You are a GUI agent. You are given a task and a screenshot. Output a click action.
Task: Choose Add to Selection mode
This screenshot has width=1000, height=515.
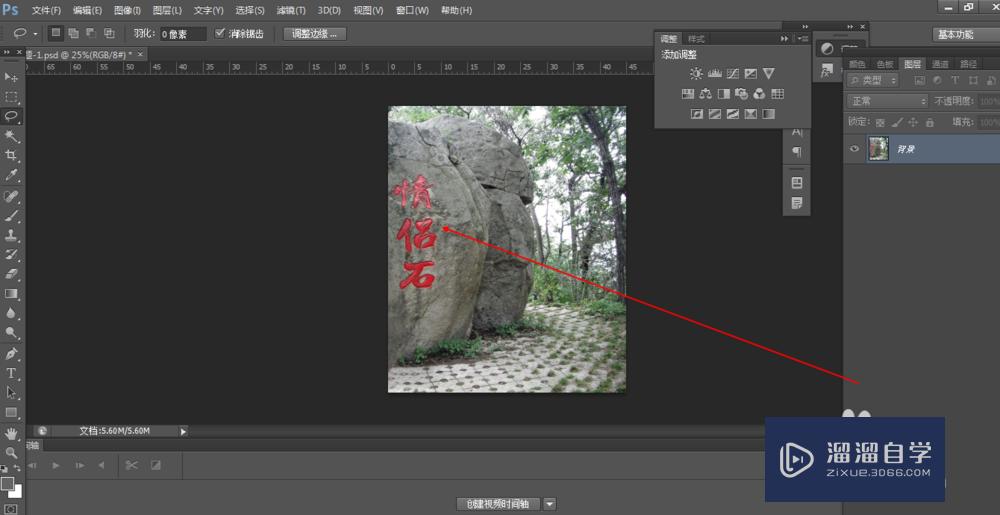[x=74, y=33]
